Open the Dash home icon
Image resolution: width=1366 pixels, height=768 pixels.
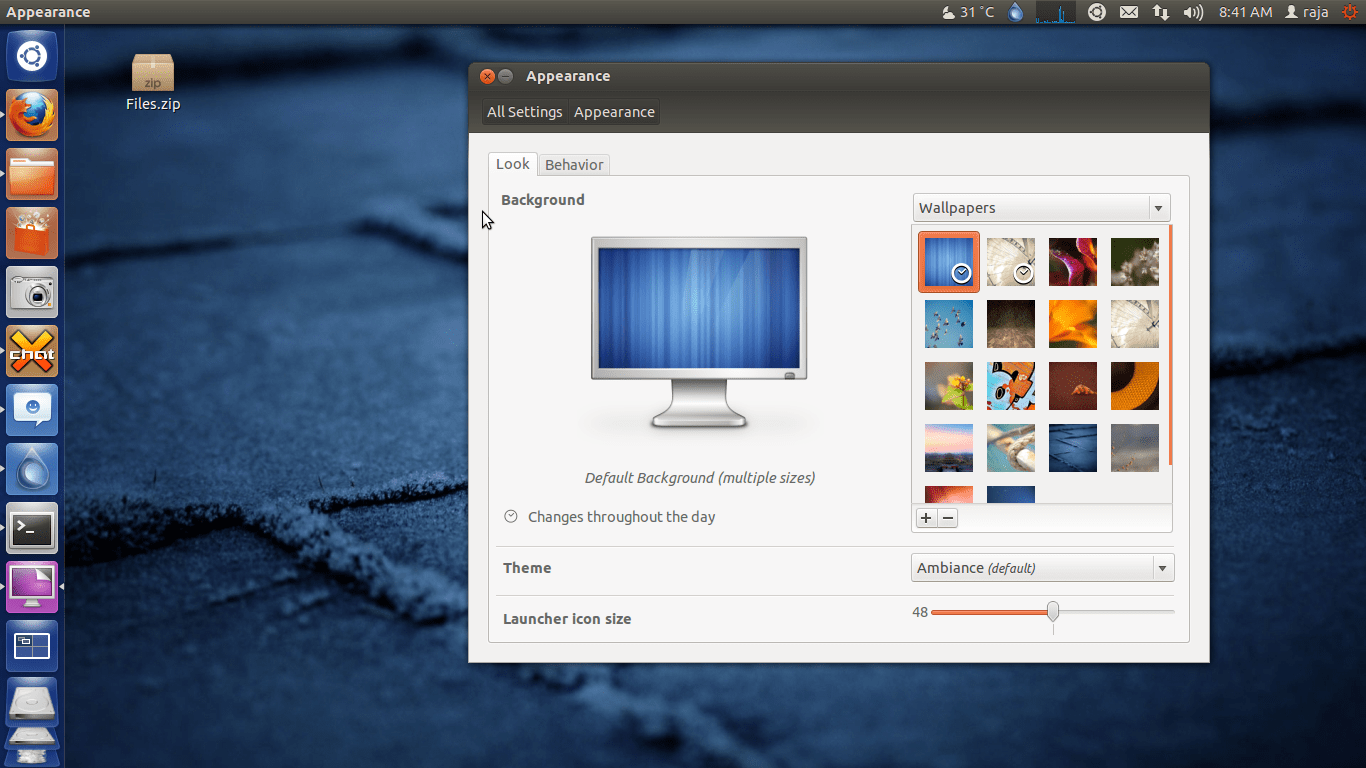tap(32, 55)
